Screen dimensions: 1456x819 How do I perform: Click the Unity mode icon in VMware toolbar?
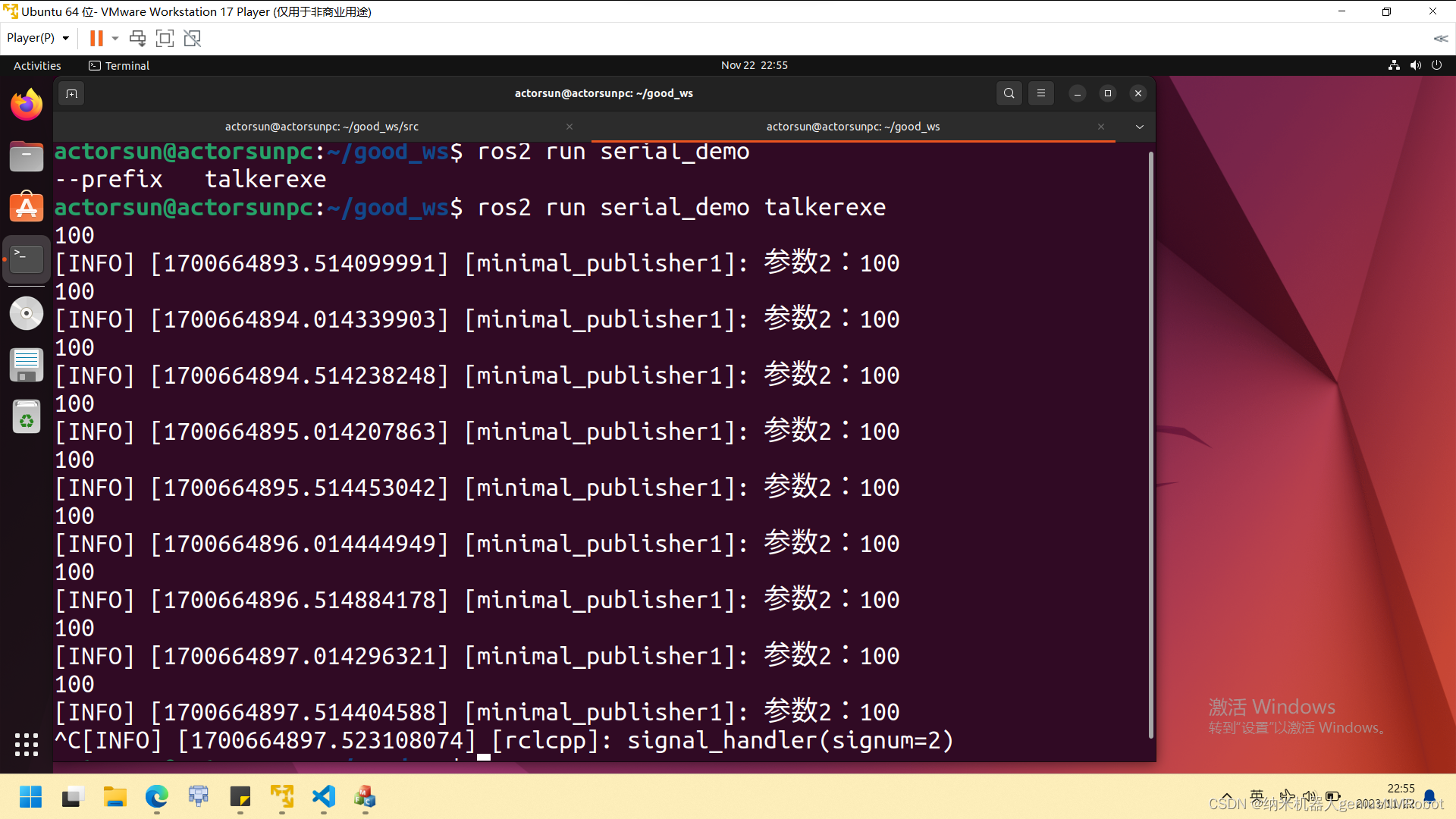point(192,38)
